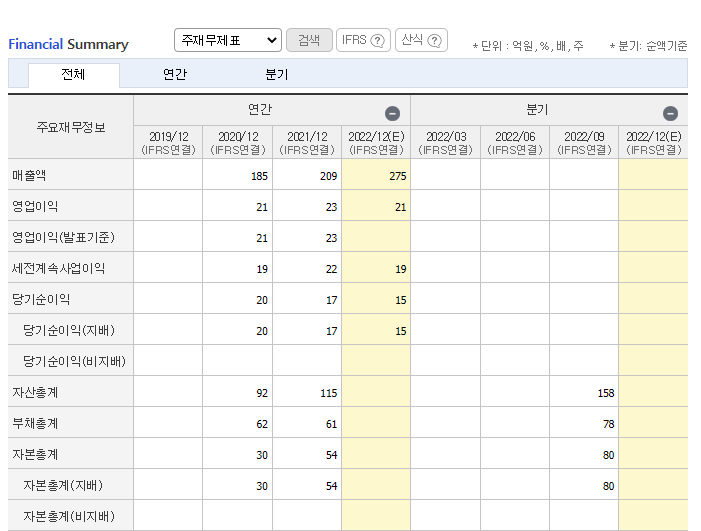The height and width of the screenshot is (531, 701).
Task: Collapse the 분기 column group
Action: point(670,114)
